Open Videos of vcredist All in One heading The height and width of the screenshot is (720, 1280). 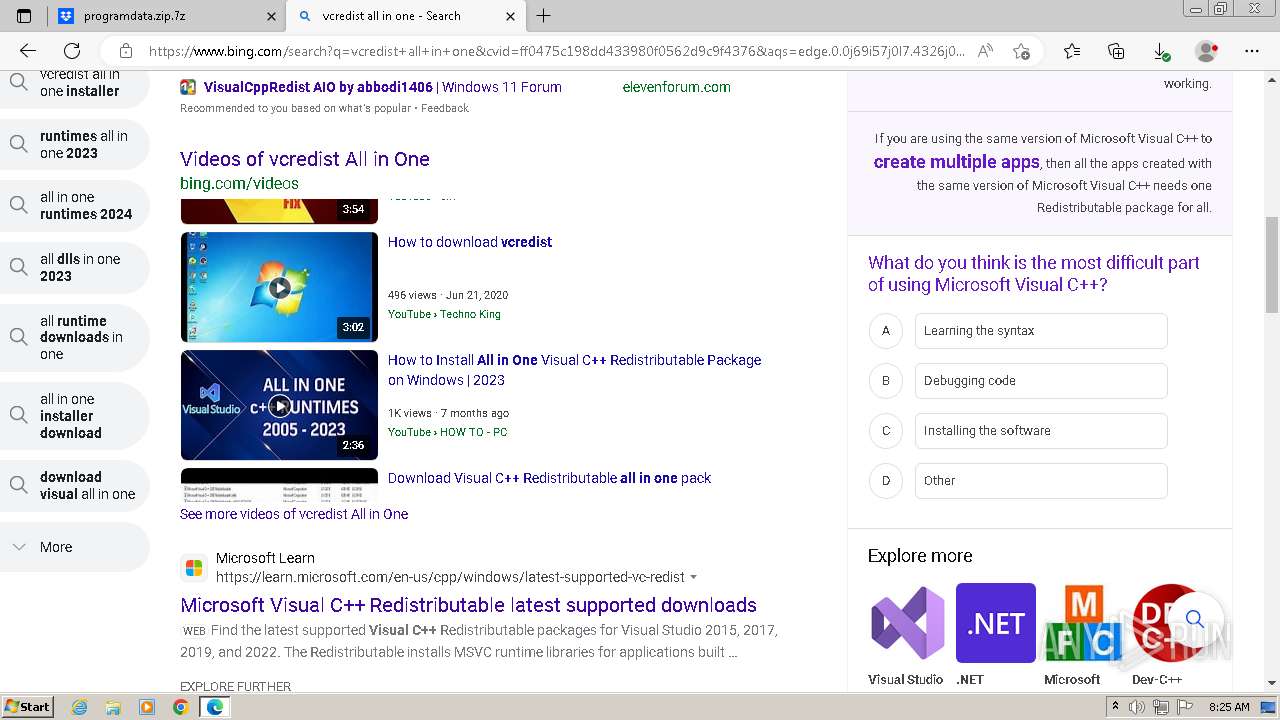click(x=305, y=159)
